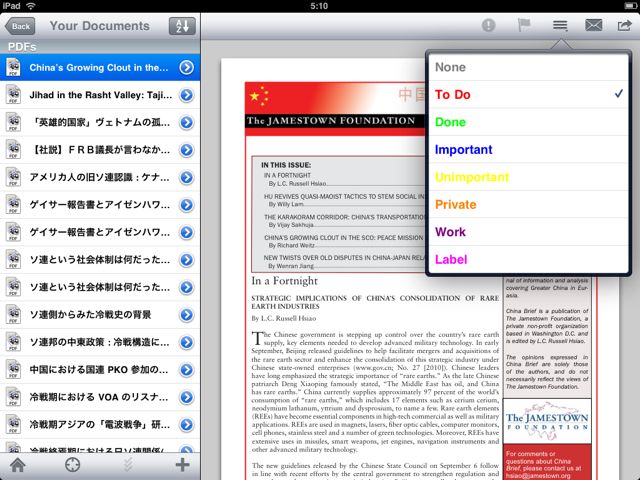Viewport: 640px width, 480px height.
Task: Tap the Back button
Action: click(x=20, y=26)
